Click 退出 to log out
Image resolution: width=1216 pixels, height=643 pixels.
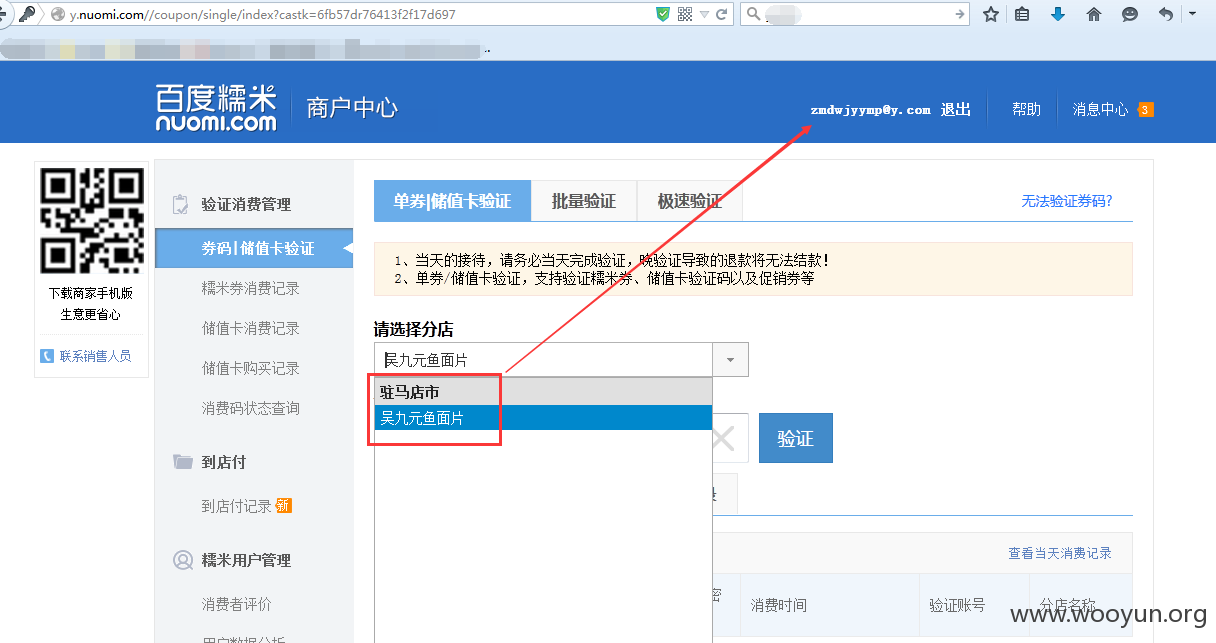pos(956,109)
